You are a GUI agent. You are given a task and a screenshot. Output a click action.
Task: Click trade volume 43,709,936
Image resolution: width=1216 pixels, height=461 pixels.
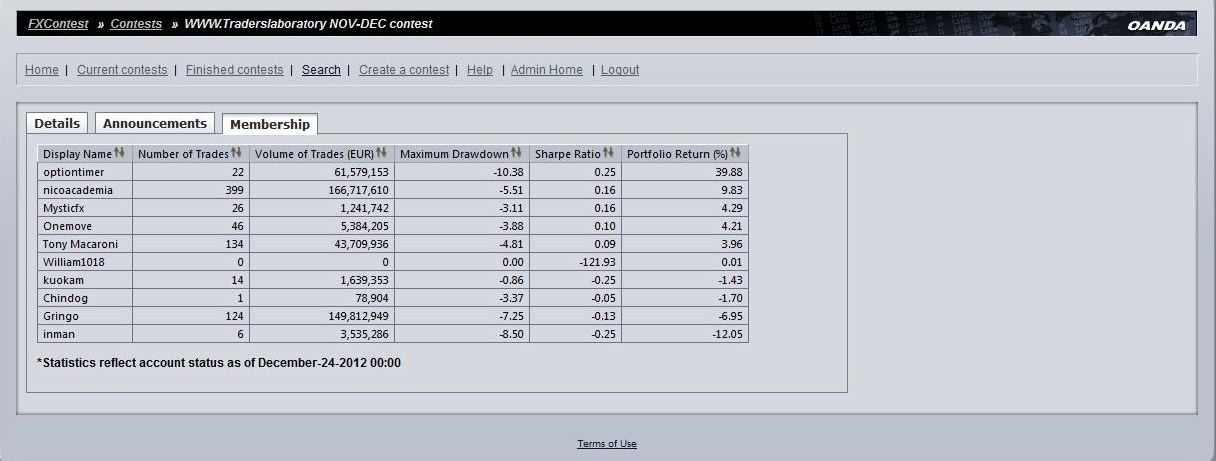[359, 244]
